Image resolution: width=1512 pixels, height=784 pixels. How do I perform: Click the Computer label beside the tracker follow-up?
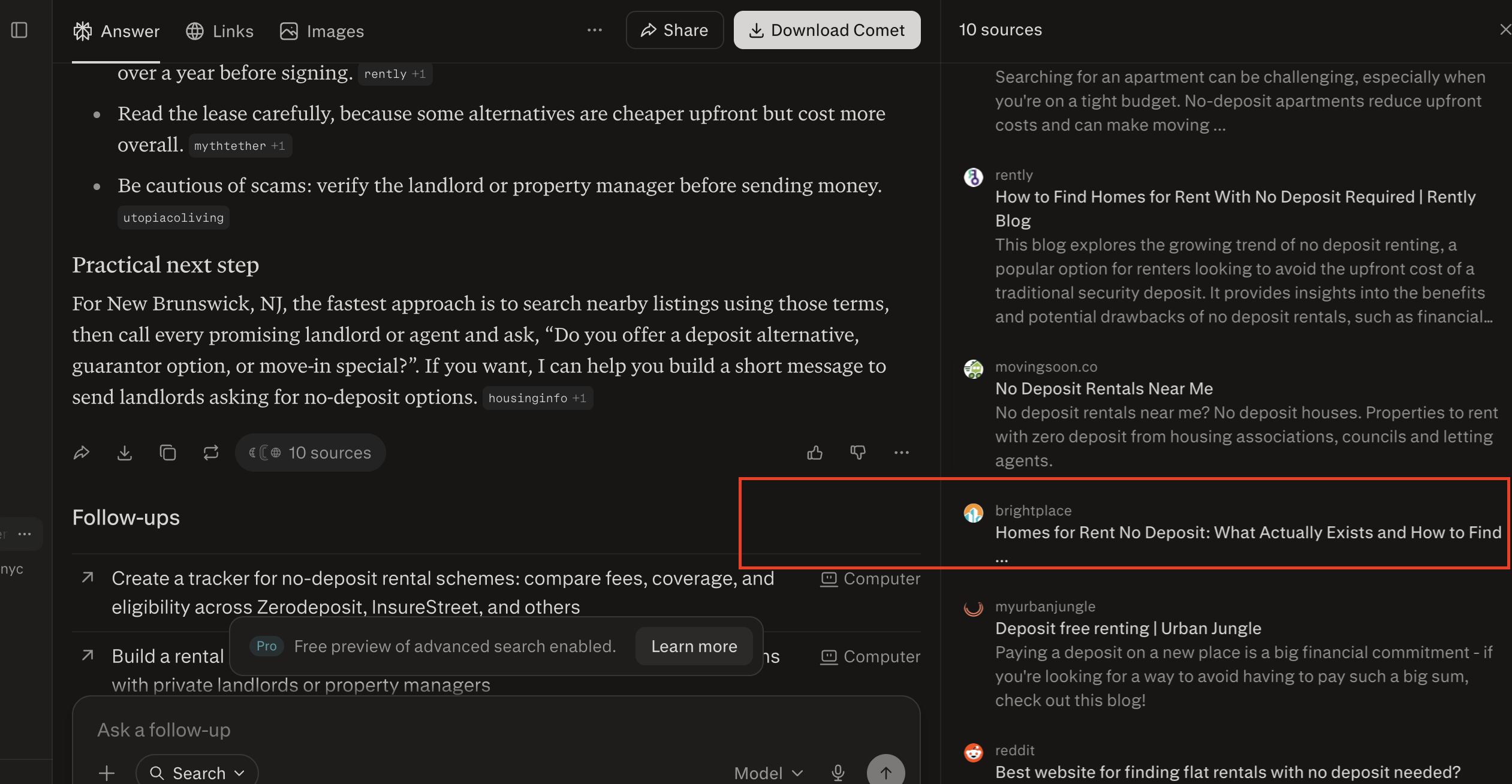coord(871,578)
